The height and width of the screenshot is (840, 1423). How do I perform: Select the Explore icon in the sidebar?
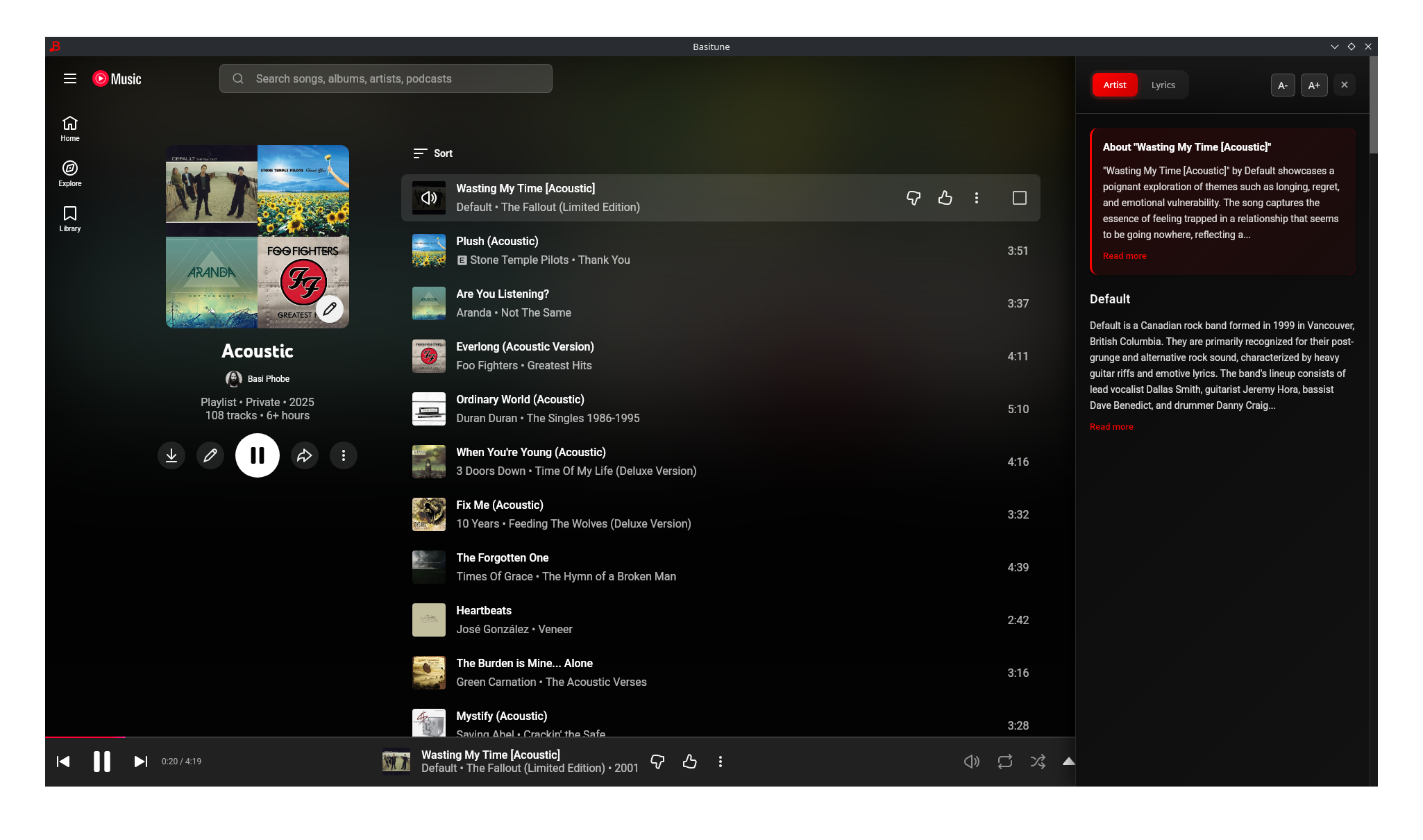69,173
